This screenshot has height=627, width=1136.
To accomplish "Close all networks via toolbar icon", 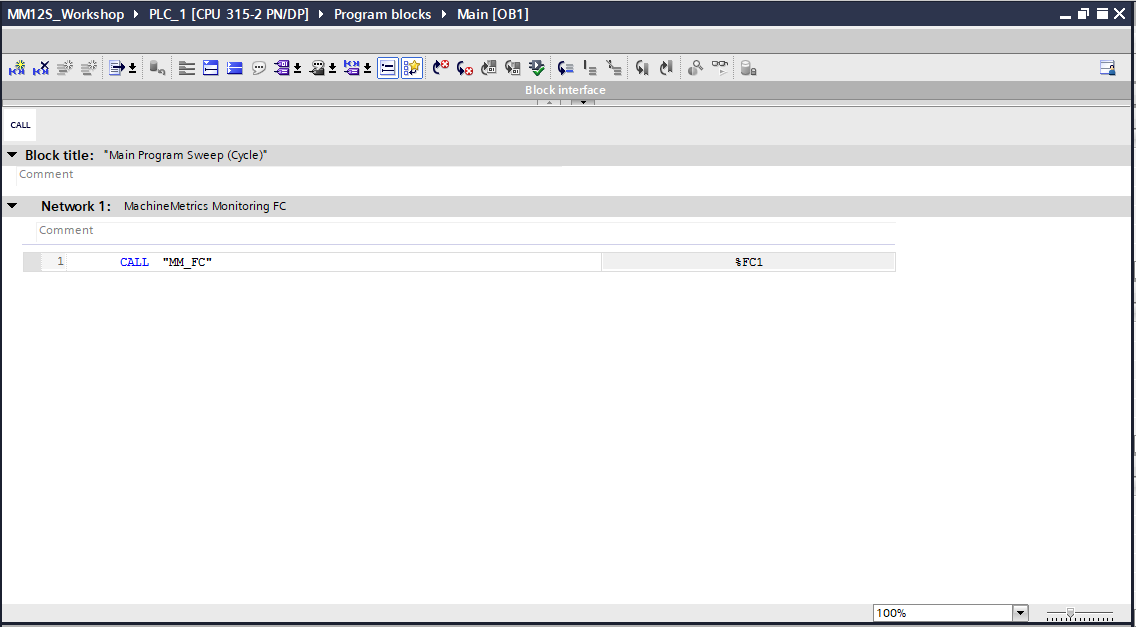I will (235, 68).
